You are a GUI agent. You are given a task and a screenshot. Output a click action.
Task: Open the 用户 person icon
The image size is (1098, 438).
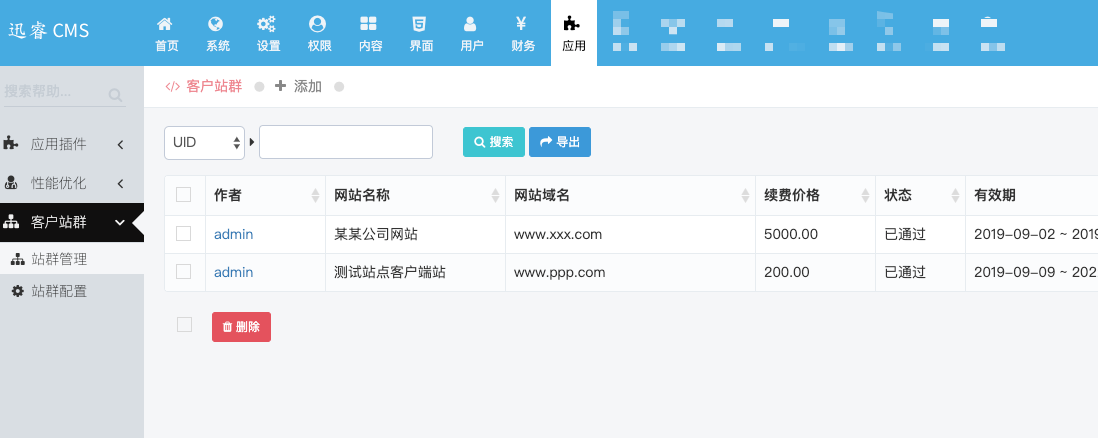[x=470, y=24]
